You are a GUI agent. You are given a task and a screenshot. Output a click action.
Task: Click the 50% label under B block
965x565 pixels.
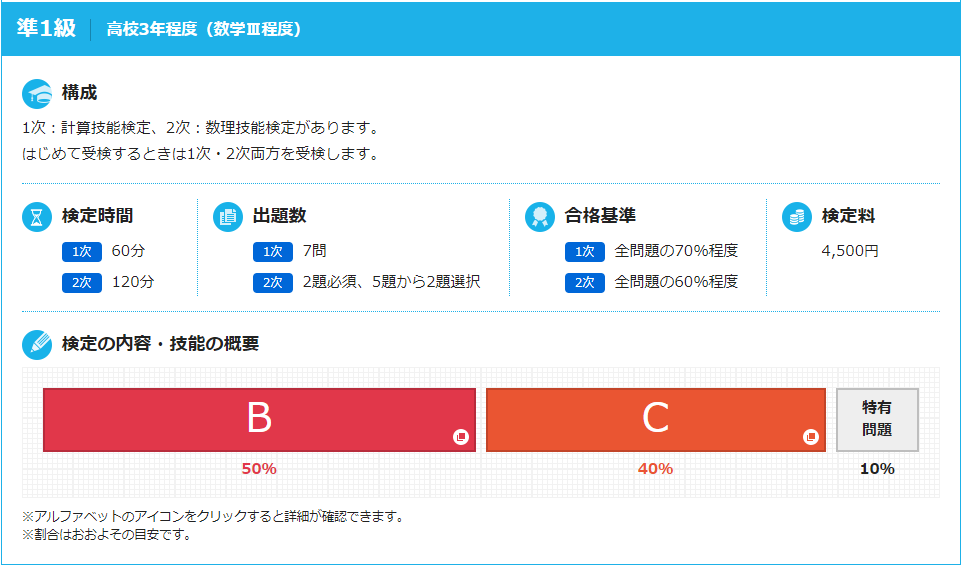click(259, 469)
